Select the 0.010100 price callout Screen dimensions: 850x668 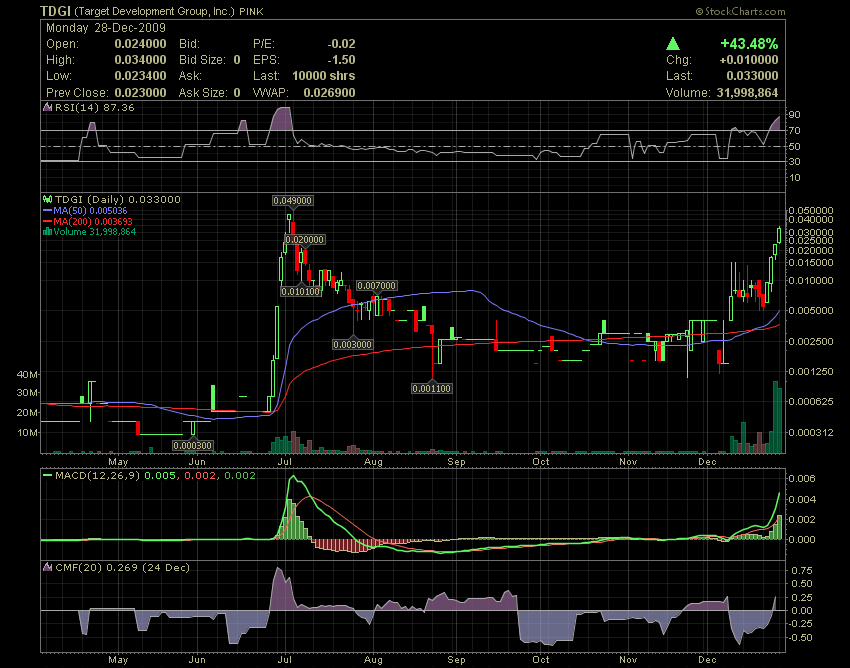coord(301,292)
